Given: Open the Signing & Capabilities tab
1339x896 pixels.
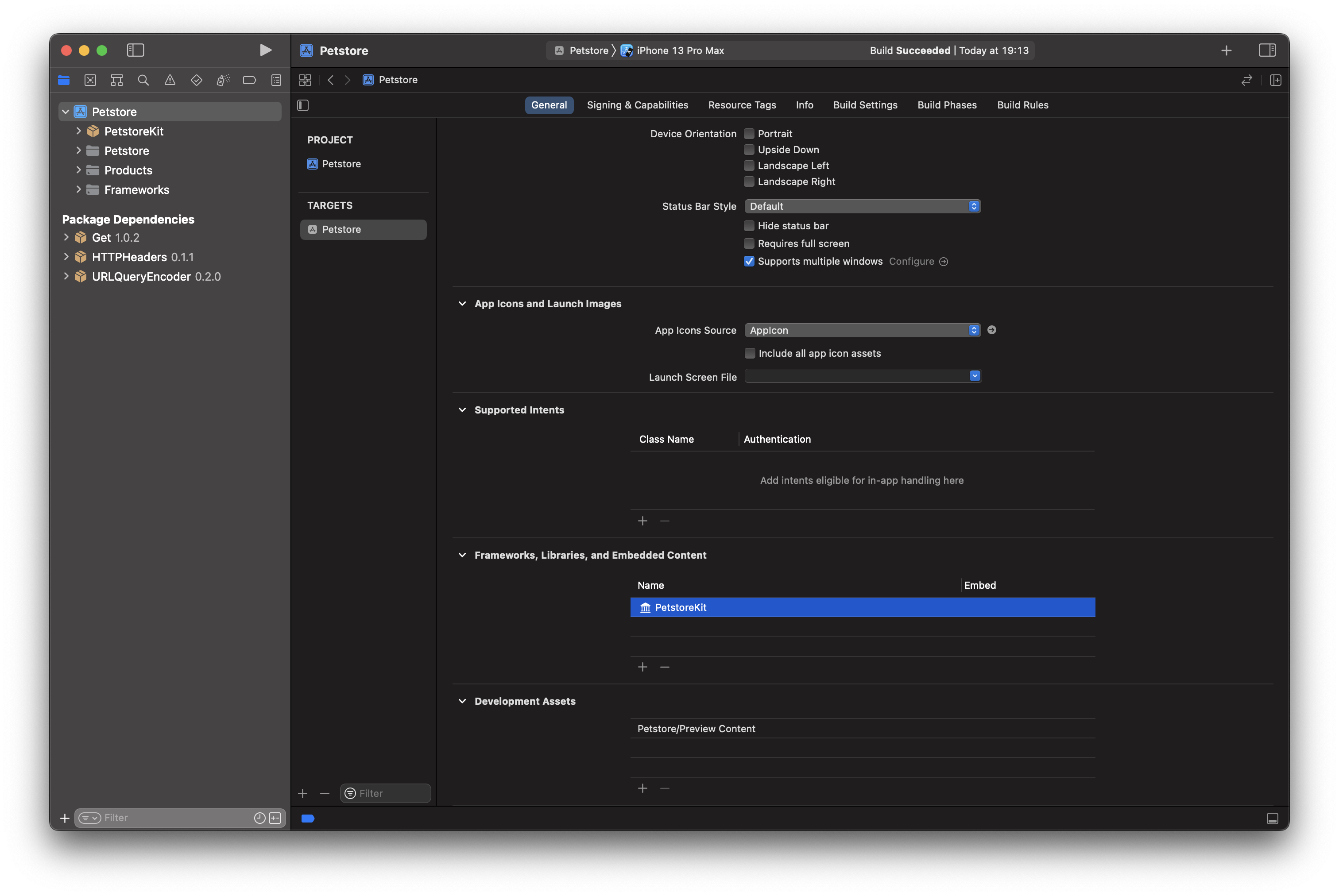Looking at the screenshot, I should 637,105.
